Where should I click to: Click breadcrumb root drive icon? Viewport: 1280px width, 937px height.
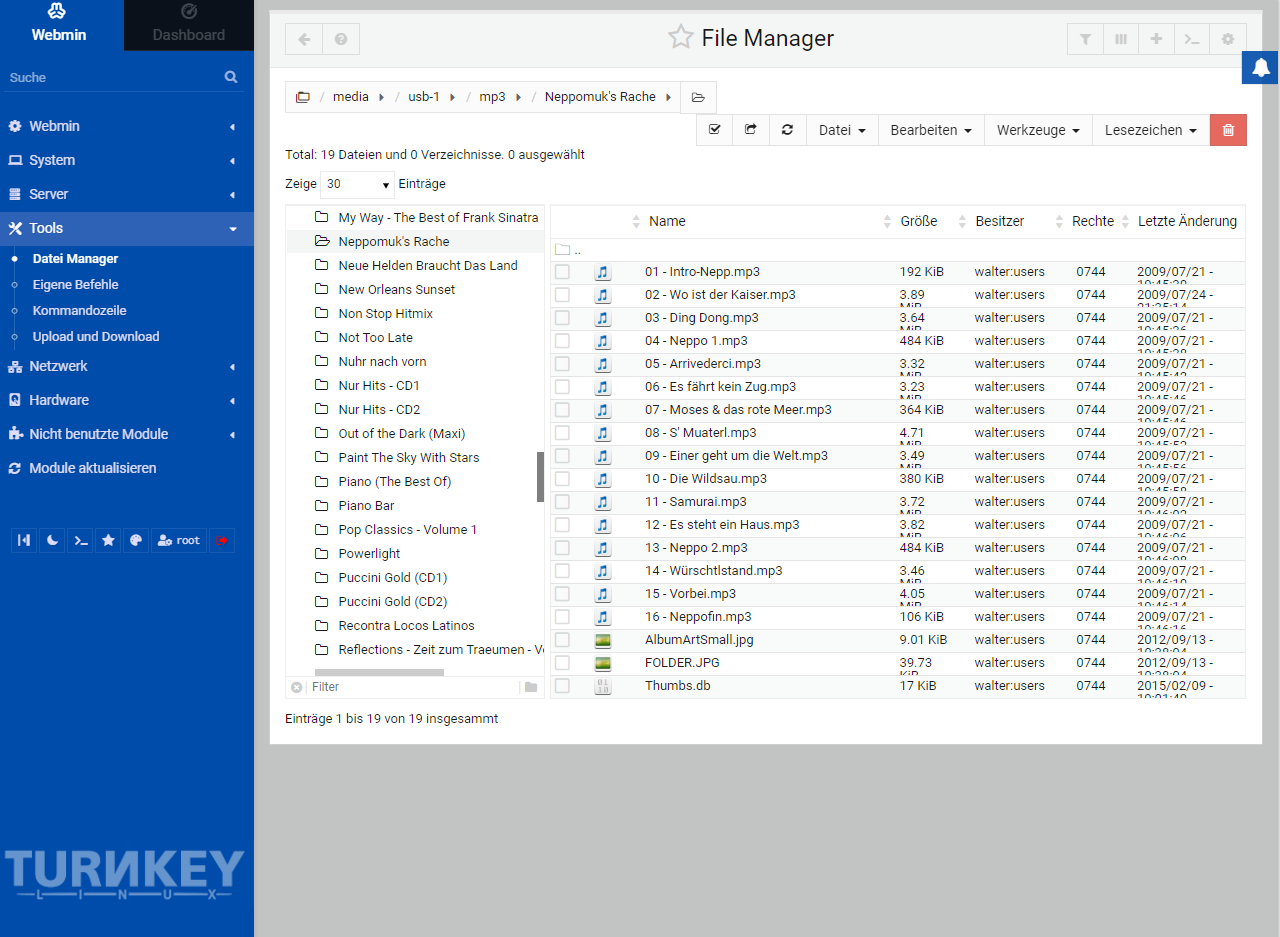coord(302,97)
